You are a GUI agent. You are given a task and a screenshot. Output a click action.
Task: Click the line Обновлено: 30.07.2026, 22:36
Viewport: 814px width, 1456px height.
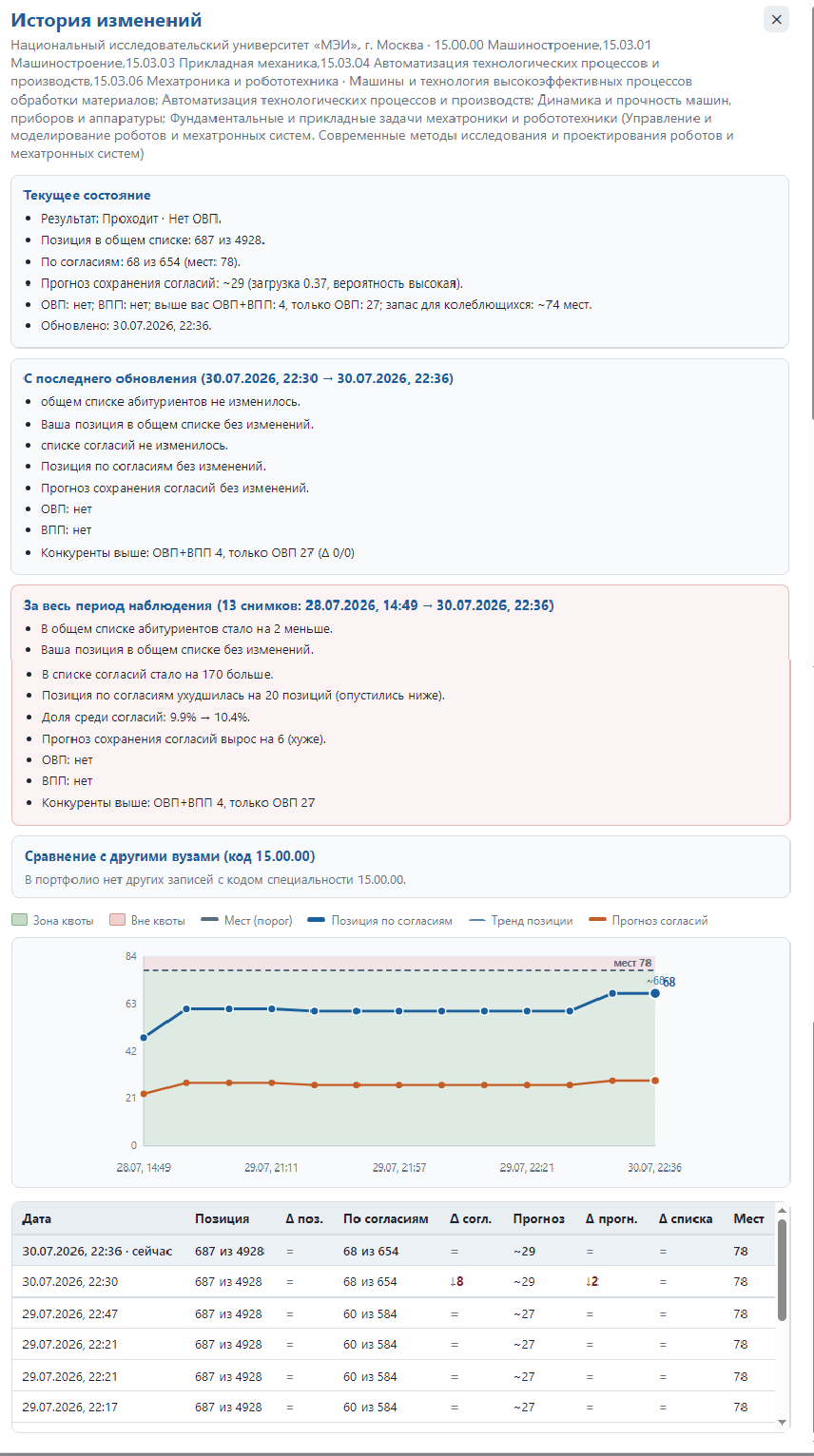point(126,325)
